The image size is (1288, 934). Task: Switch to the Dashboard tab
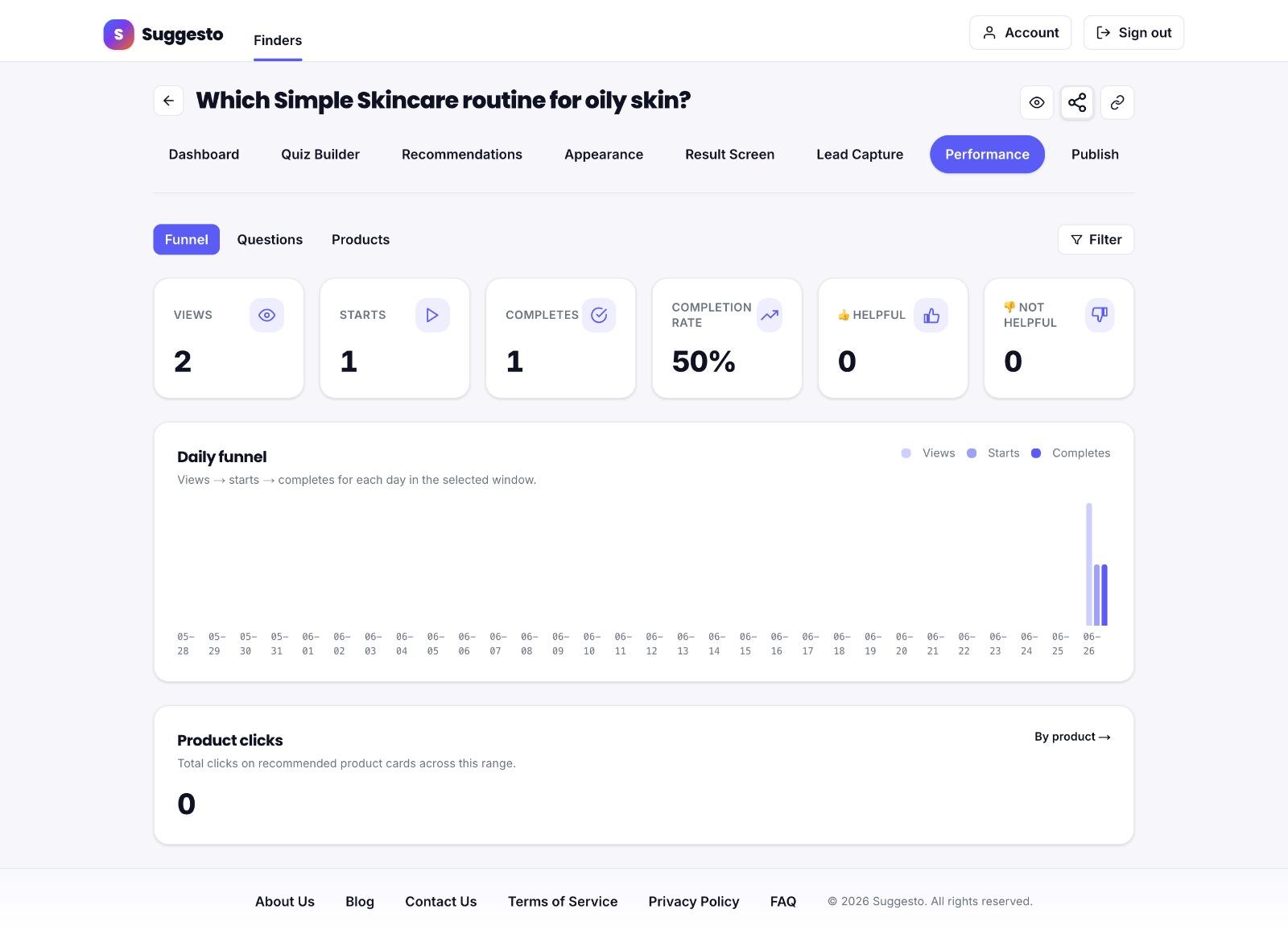pyautogui.click(x=204, y=155)
